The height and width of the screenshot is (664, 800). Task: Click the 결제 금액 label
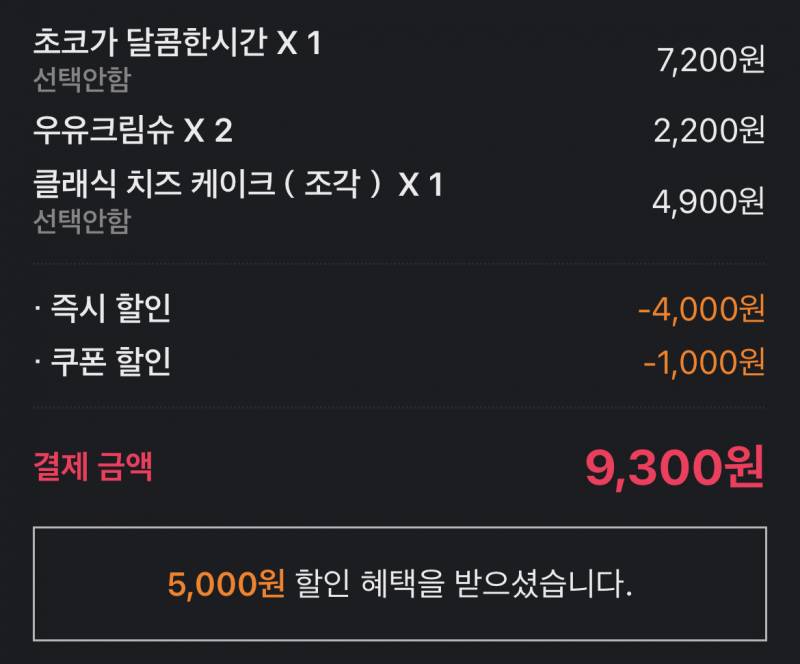93,466
